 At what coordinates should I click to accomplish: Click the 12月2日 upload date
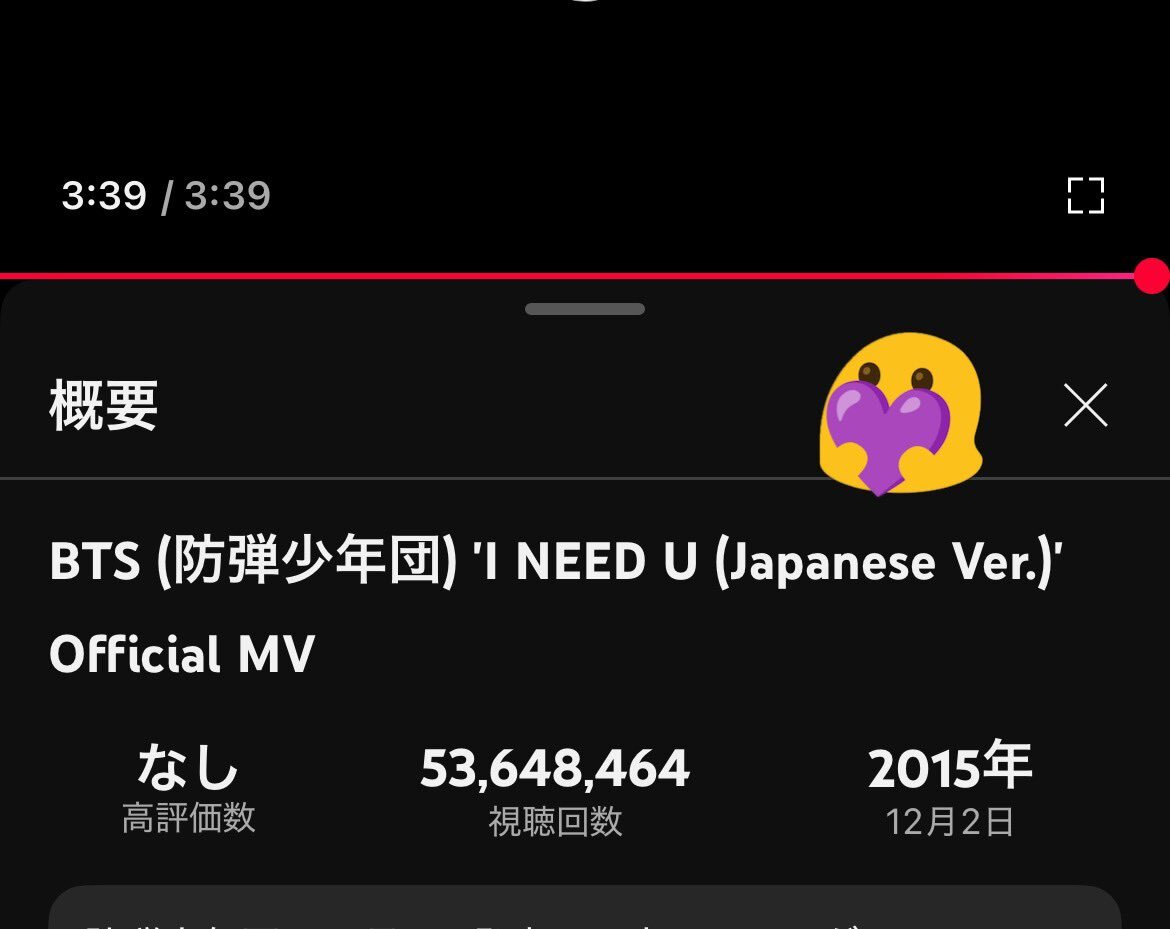pyautogui.click(x=949, y=822)
